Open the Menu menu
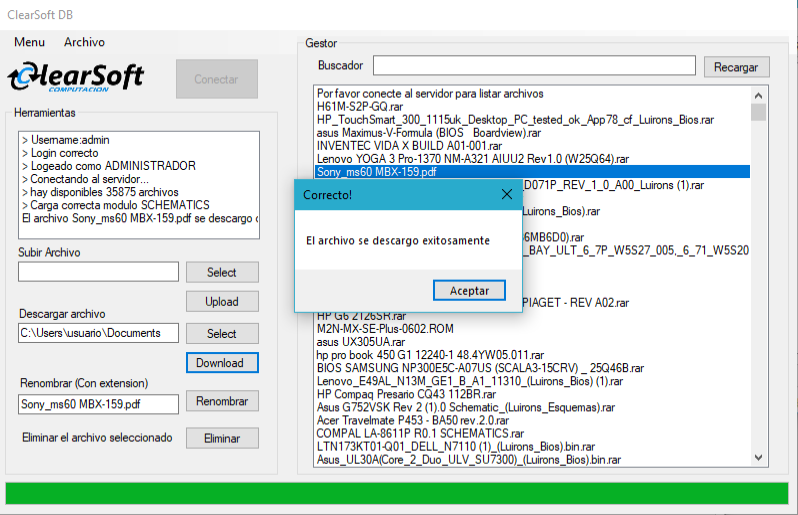 tap(29, 42)
